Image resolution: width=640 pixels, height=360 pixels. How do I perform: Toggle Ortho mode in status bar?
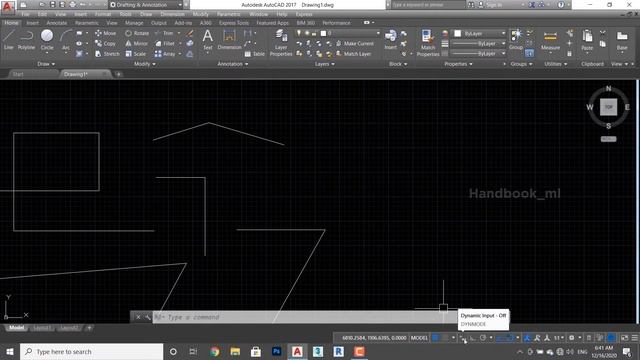pyautogui.click(x=473, y=338)
